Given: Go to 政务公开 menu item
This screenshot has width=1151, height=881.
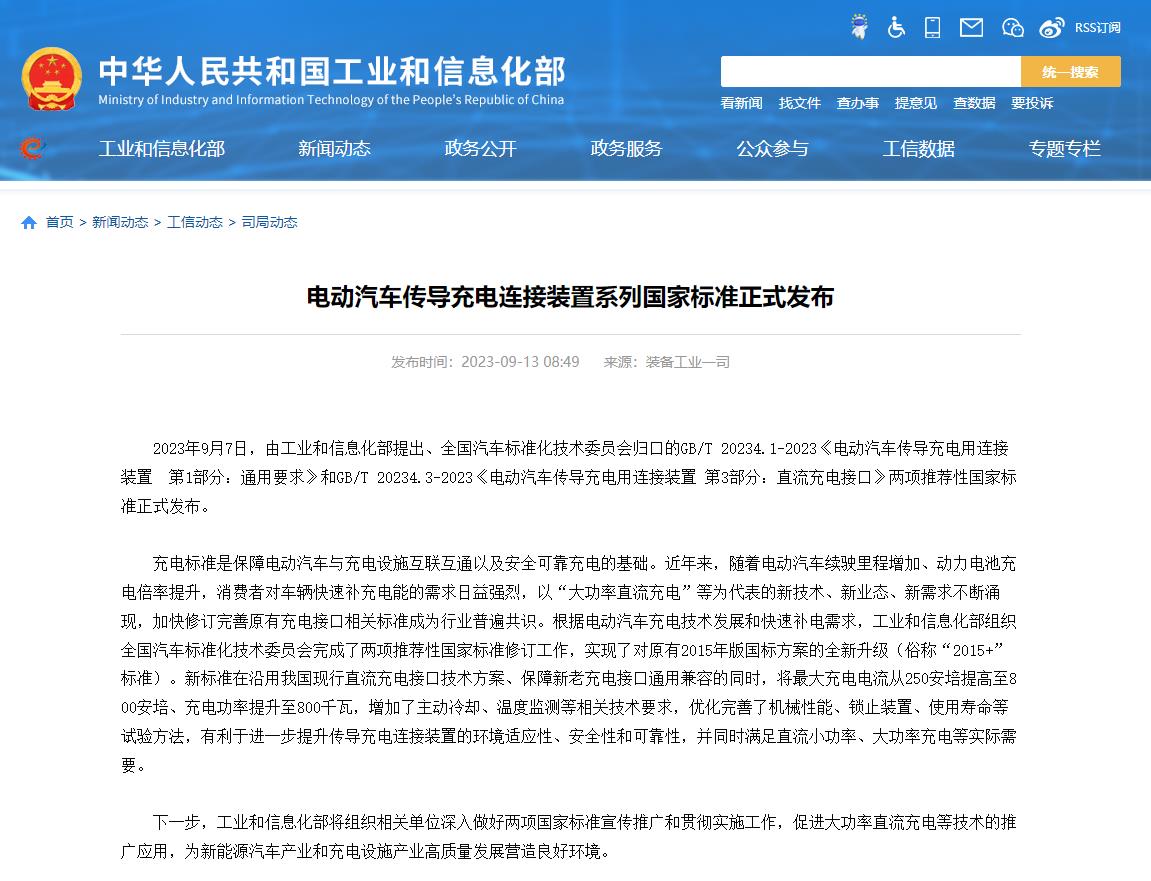Looking at the screenshot, I should 480,148.
